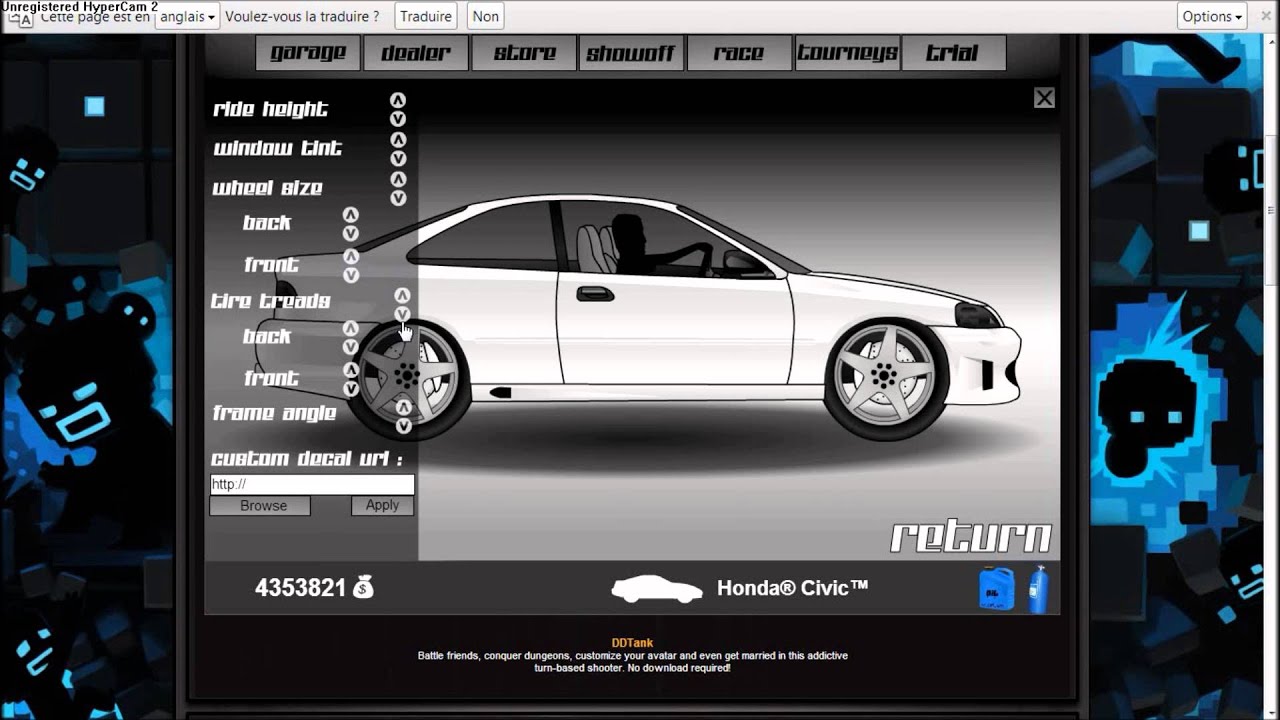Click the car's rear wheel
The width and height of the screenshot is (1280, 720).
point(407,378)
